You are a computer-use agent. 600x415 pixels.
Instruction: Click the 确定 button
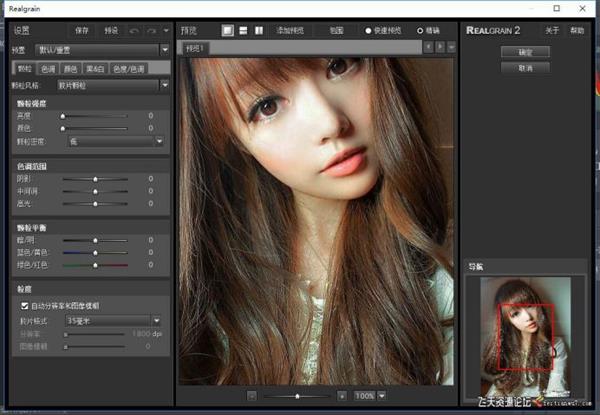pyautogui.click(x=526, y=51)
